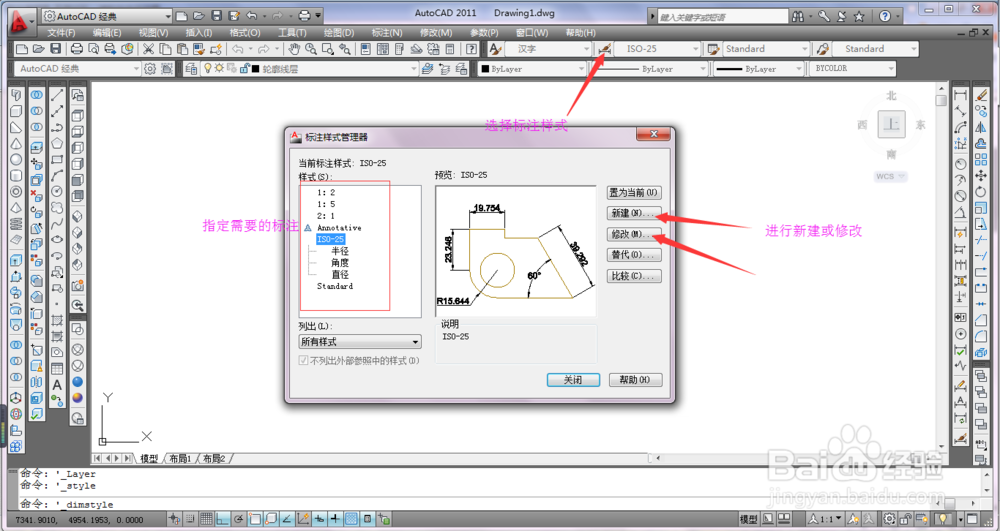Viewport: 1000px width, 531px height.
Task: Click search keyword input field
Action: 721,17
